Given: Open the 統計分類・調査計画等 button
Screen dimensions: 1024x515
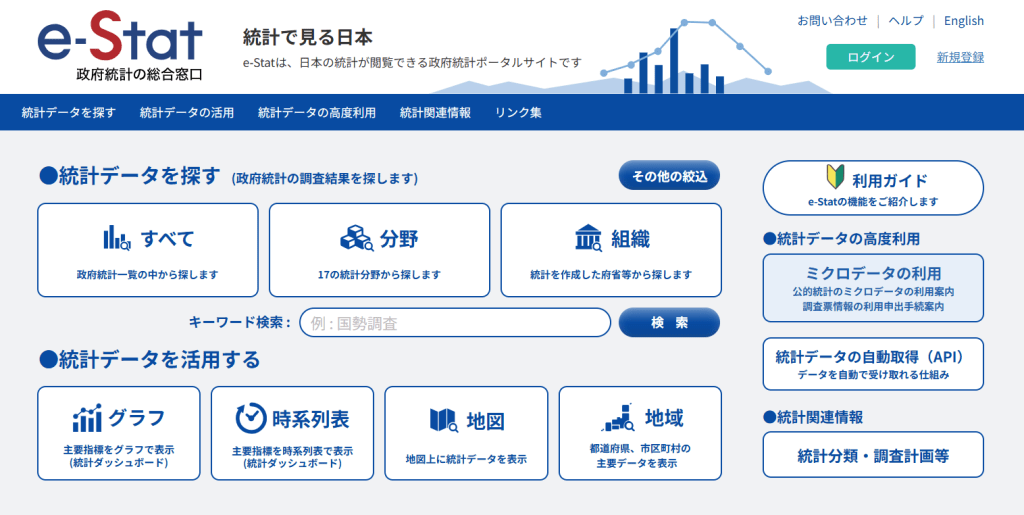Looking at the screenshot, I should 873,454.
